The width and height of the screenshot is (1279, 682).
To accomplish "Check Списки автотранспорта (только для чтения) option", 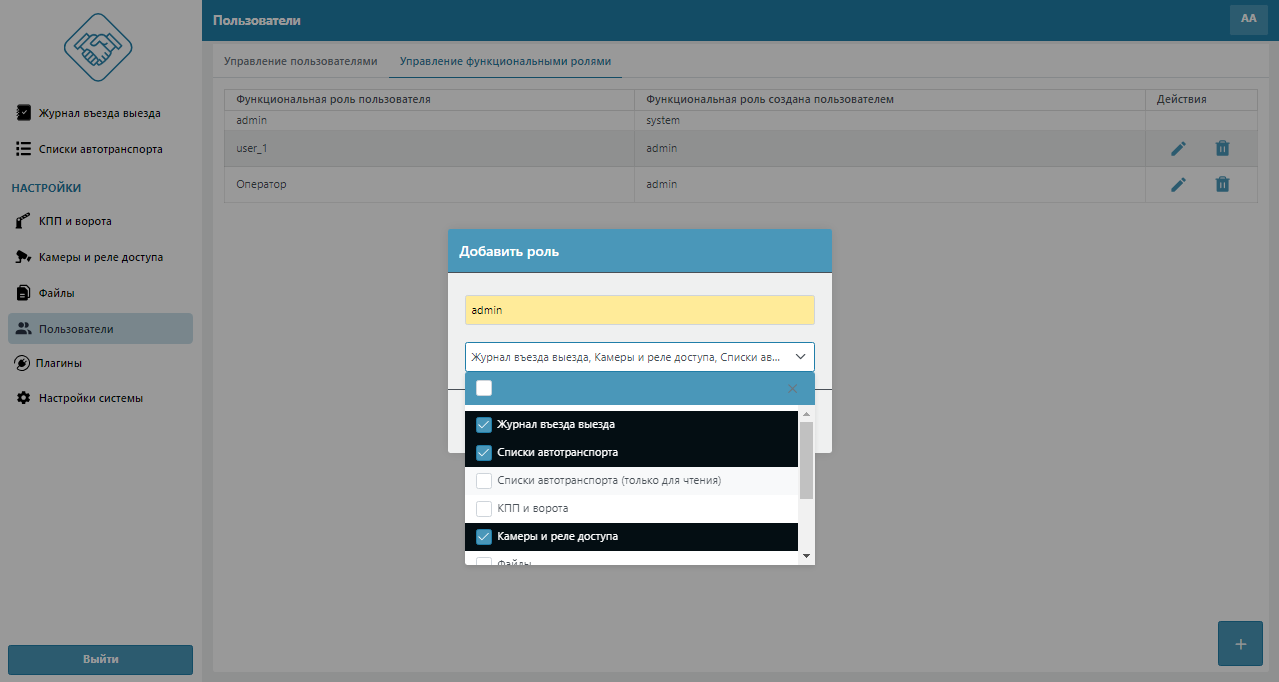I will tap(484, 481).
